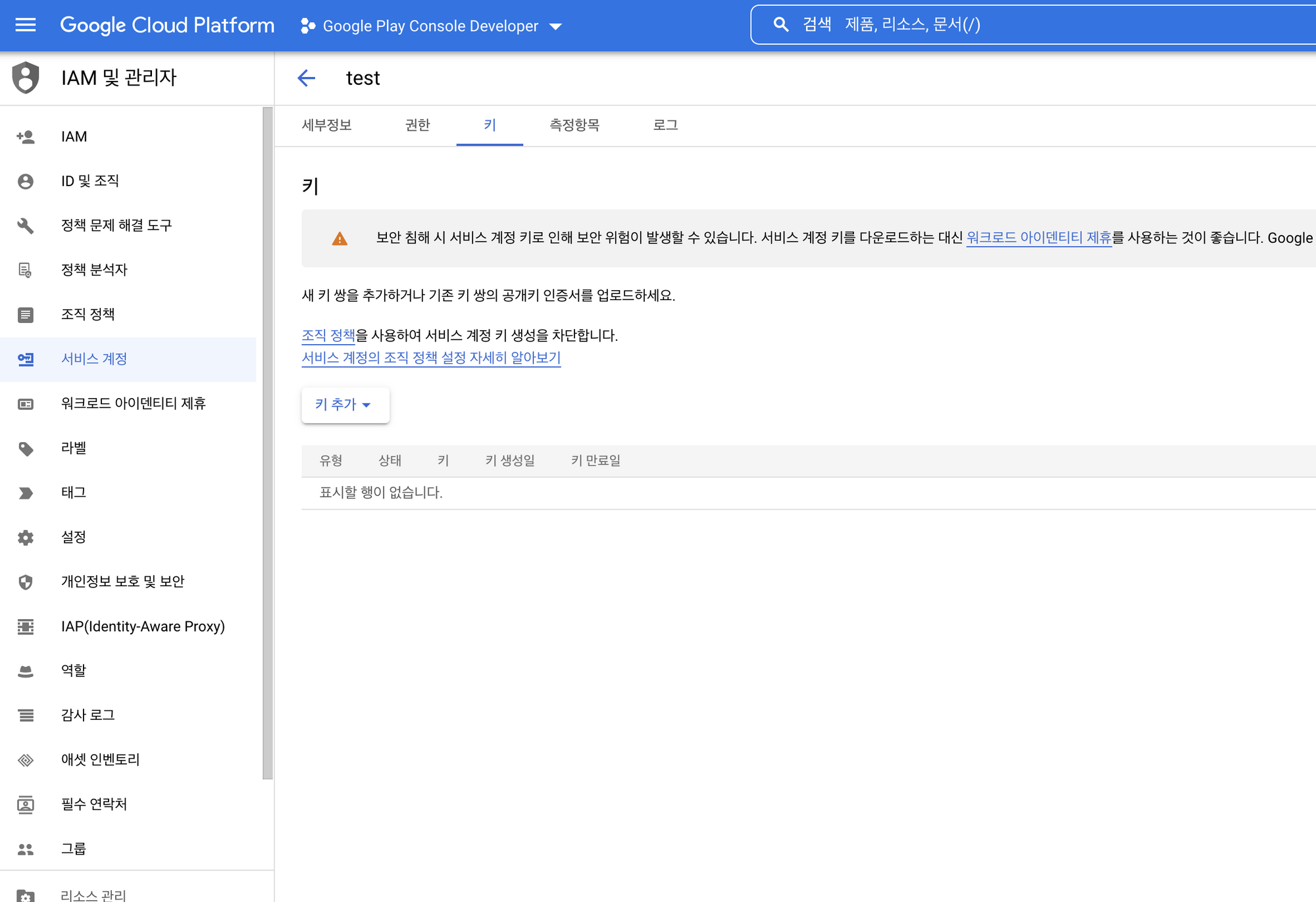Viewport: 1316px width, 902px height.
Task: Click the 애셋 인벤토리 diamond icon
Action: pos(26,760)
